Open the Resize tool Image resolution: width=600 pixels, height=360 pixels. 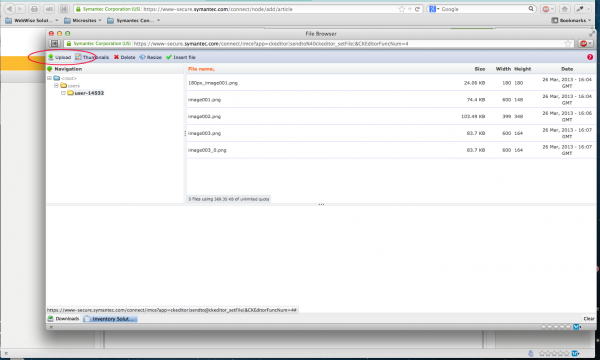[x=150, y=57]
